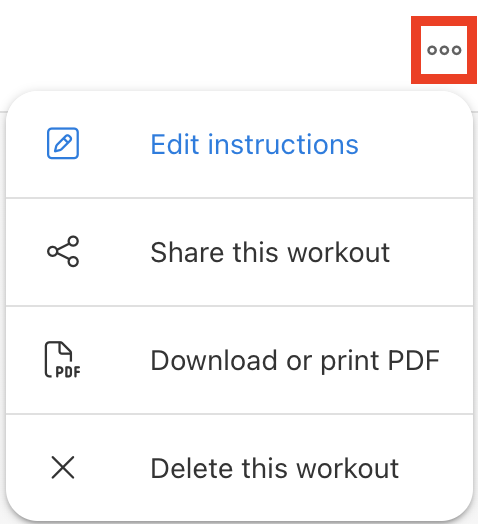Click the document icon labeled PDF
Image resolution: width=478 pixels, height=524 pixels.
[x=63, y=360]
